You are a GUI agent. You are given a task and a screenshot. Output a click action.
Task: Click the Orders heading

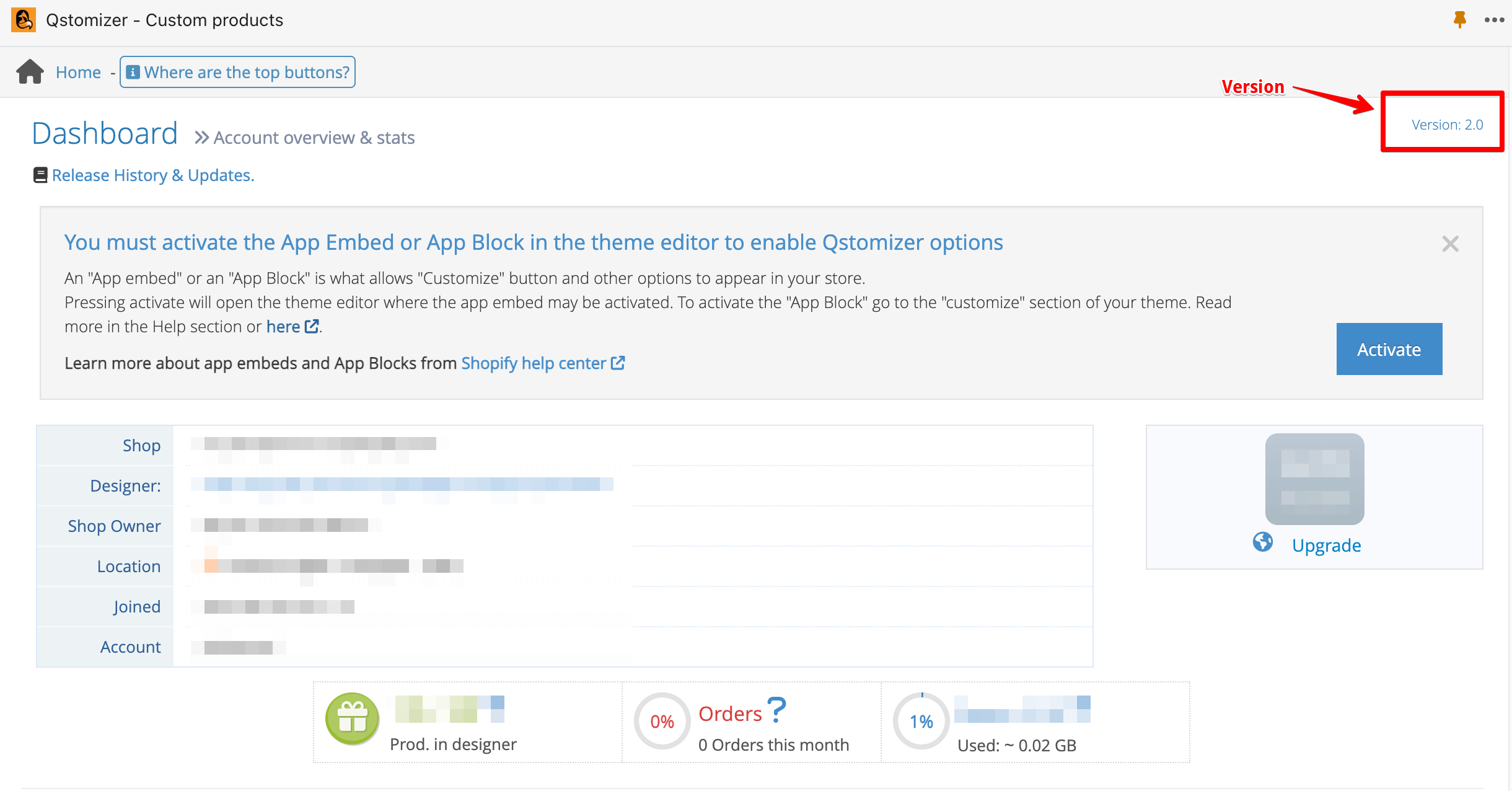click(730, 714)
